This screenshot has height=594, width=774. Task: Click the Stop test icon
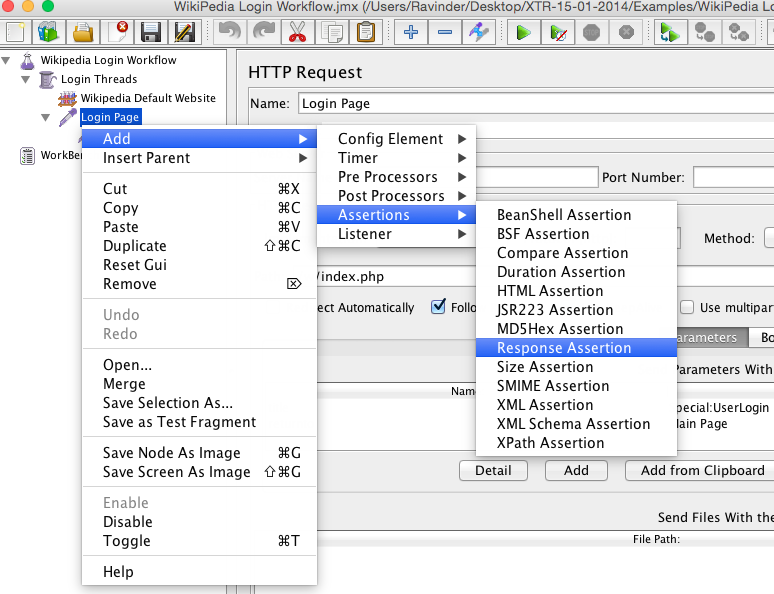click(591, 32)
